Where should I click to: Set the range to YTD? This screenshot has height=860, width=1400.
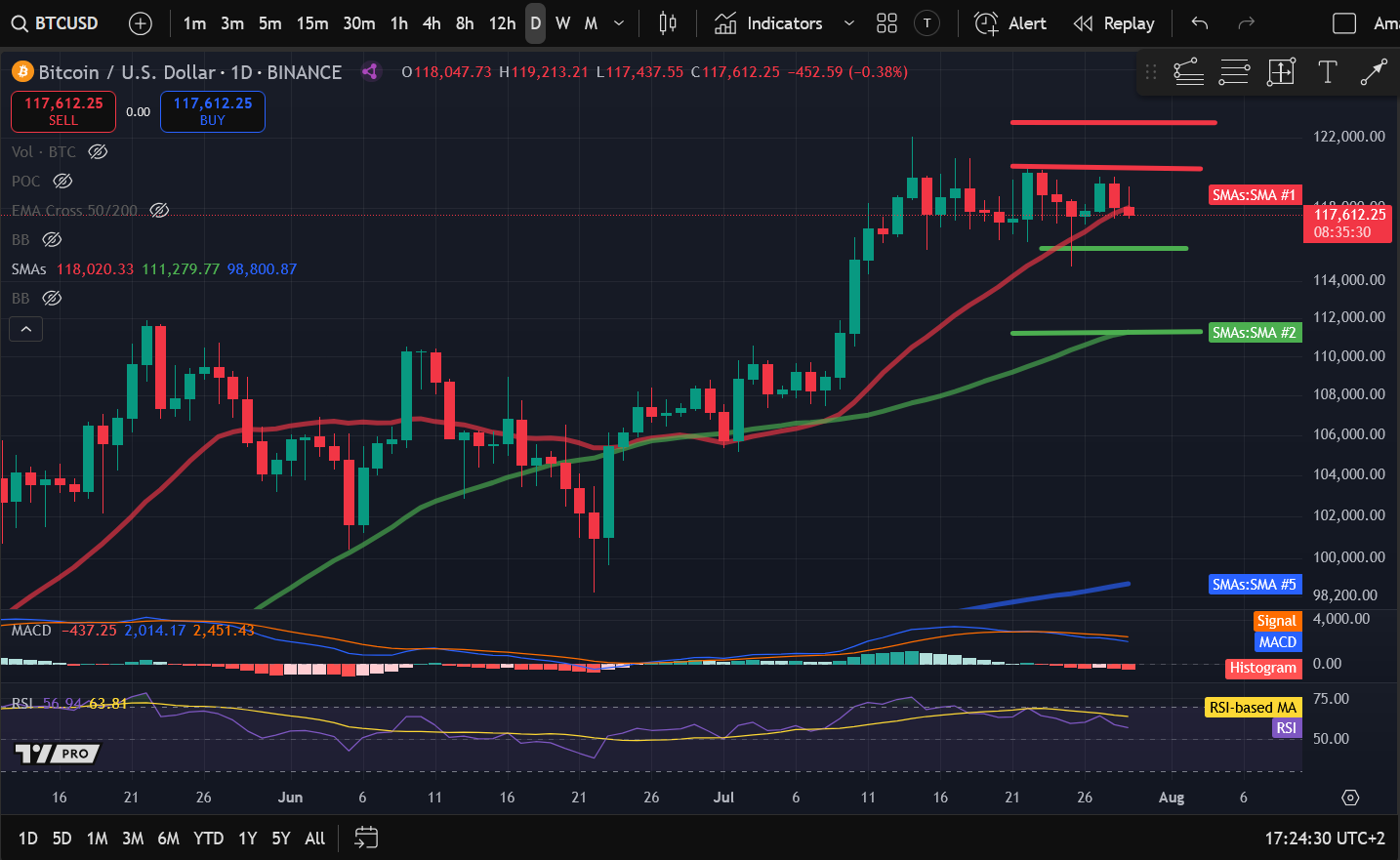(x=208, y=838)
